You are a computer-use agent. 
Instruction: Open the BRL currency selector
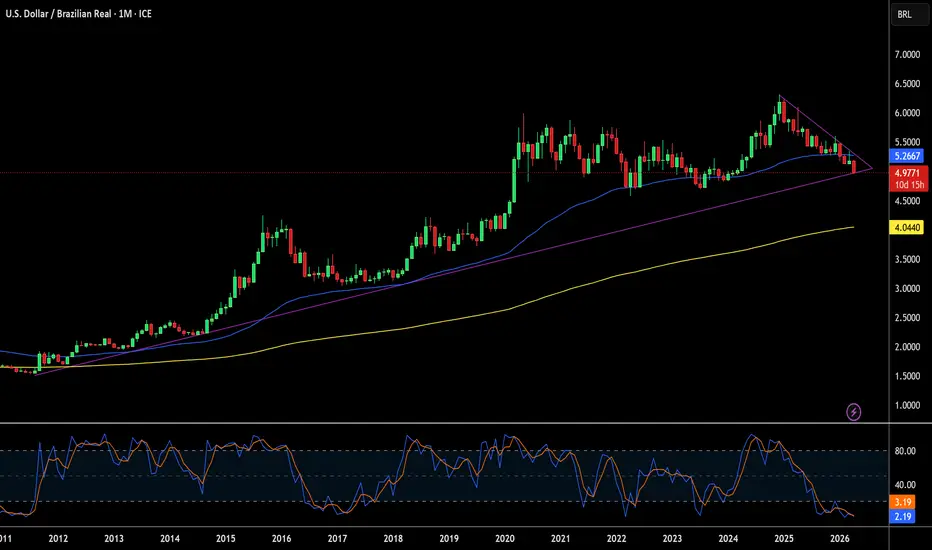909,14
